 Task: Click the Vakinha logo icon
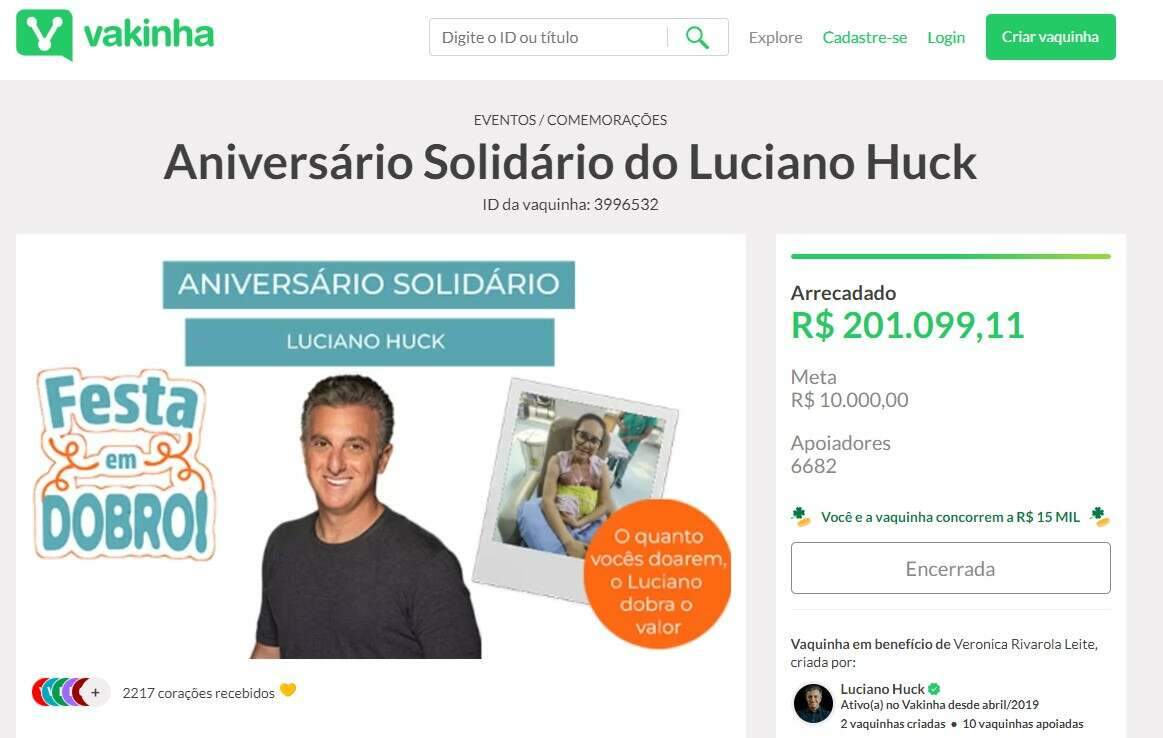pos(45,34)
